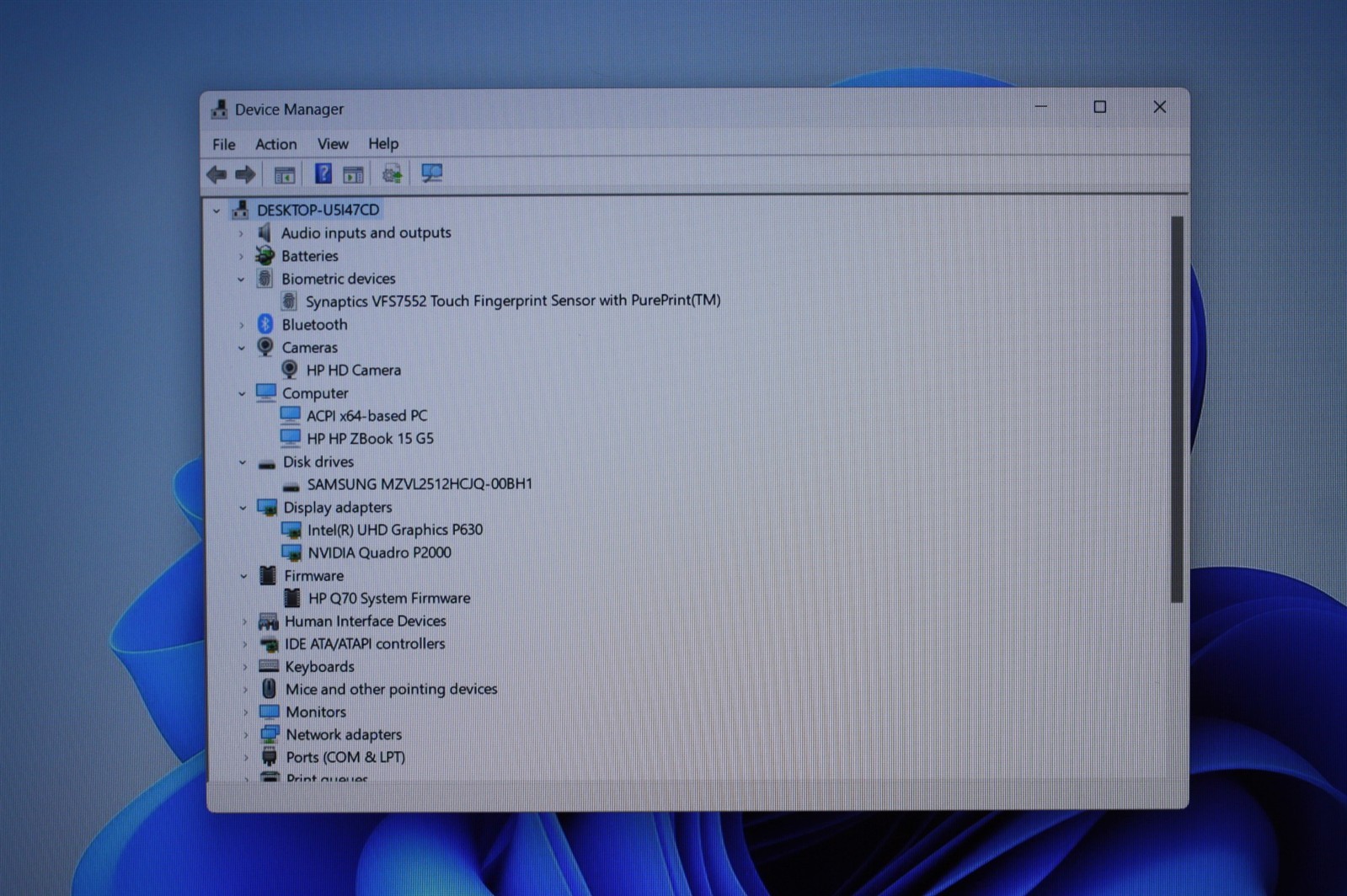The height and width of the screenshot is (896, 1347).
Task: Click the Back arrow toolbar icon
Action: [216, 174]
